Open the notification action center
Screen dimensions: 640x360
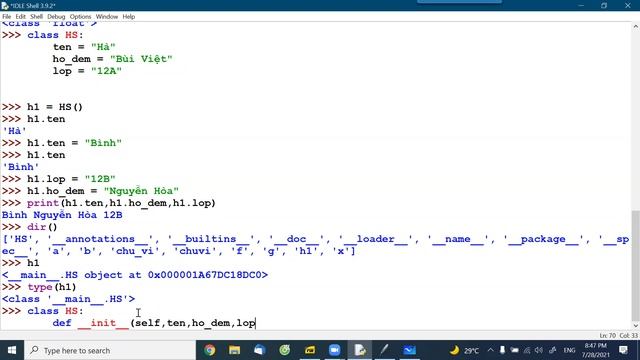(623, 350)
